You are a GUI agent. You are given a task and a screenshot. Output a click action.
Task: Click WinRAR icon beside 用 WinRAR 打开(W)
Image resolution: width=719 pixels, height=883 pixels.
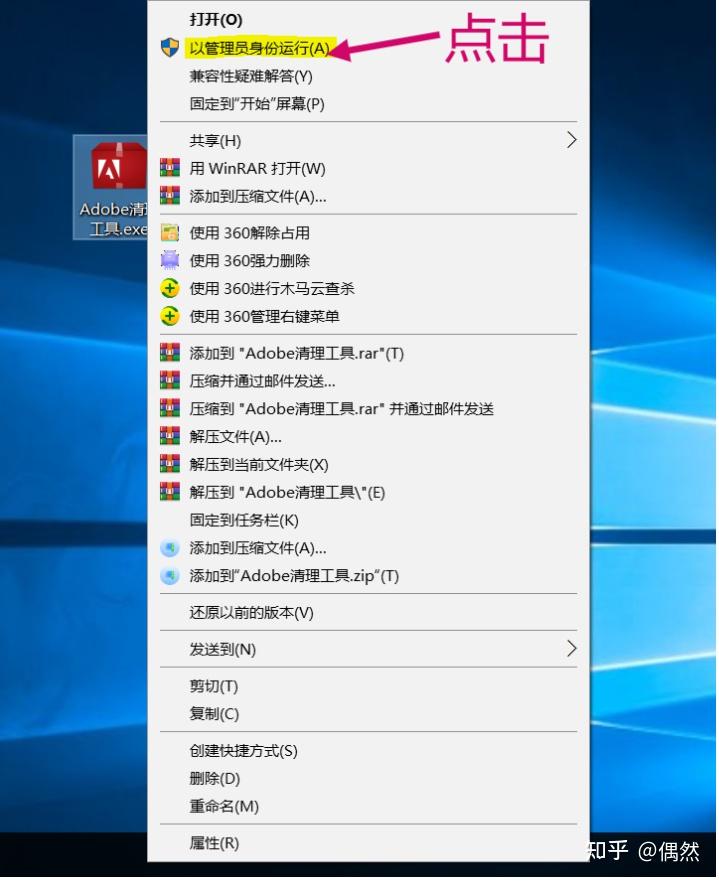[169, 168]
